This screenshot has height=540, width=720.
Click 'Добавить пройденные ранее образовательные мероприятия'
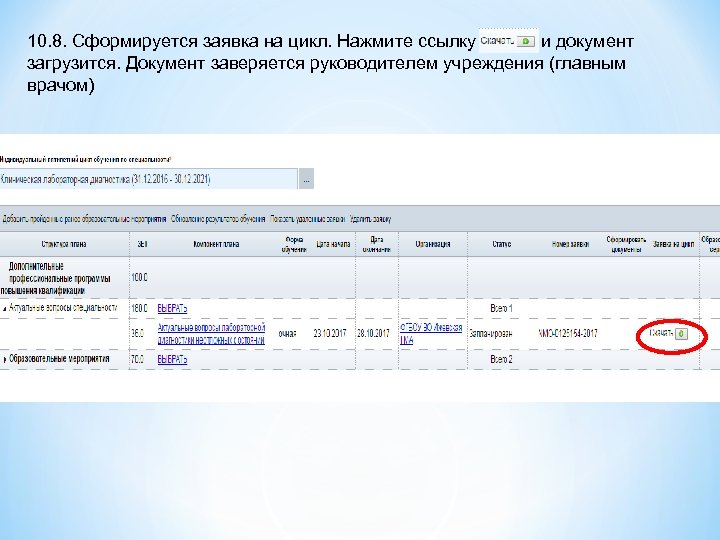(84, 219)
